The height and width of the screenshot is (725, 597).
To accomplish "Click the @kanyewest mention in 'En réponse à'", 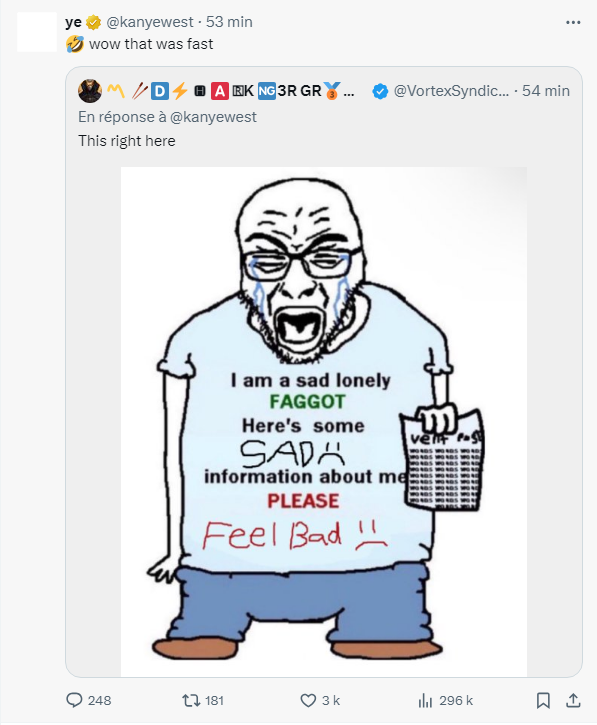I will click(x=213, y=117).
